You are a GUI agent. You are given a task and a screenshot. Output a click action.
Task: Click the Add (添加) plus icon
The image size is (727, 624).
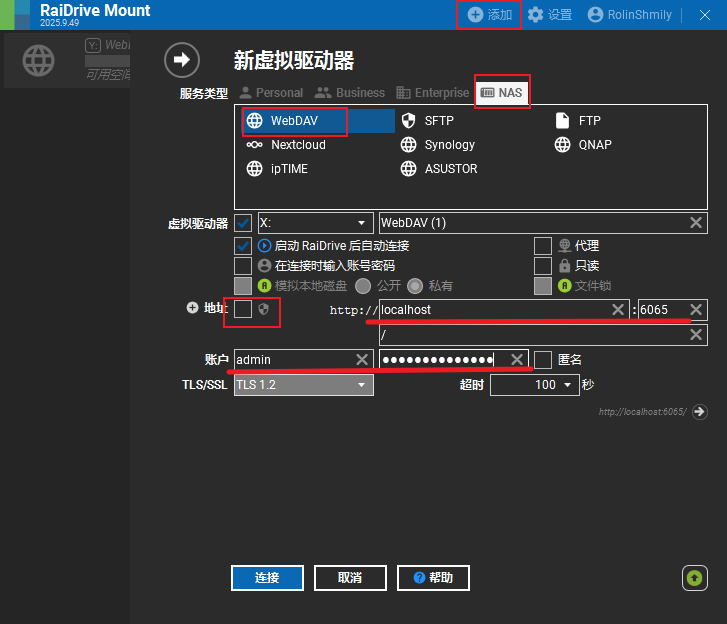[x=475, y=15]
